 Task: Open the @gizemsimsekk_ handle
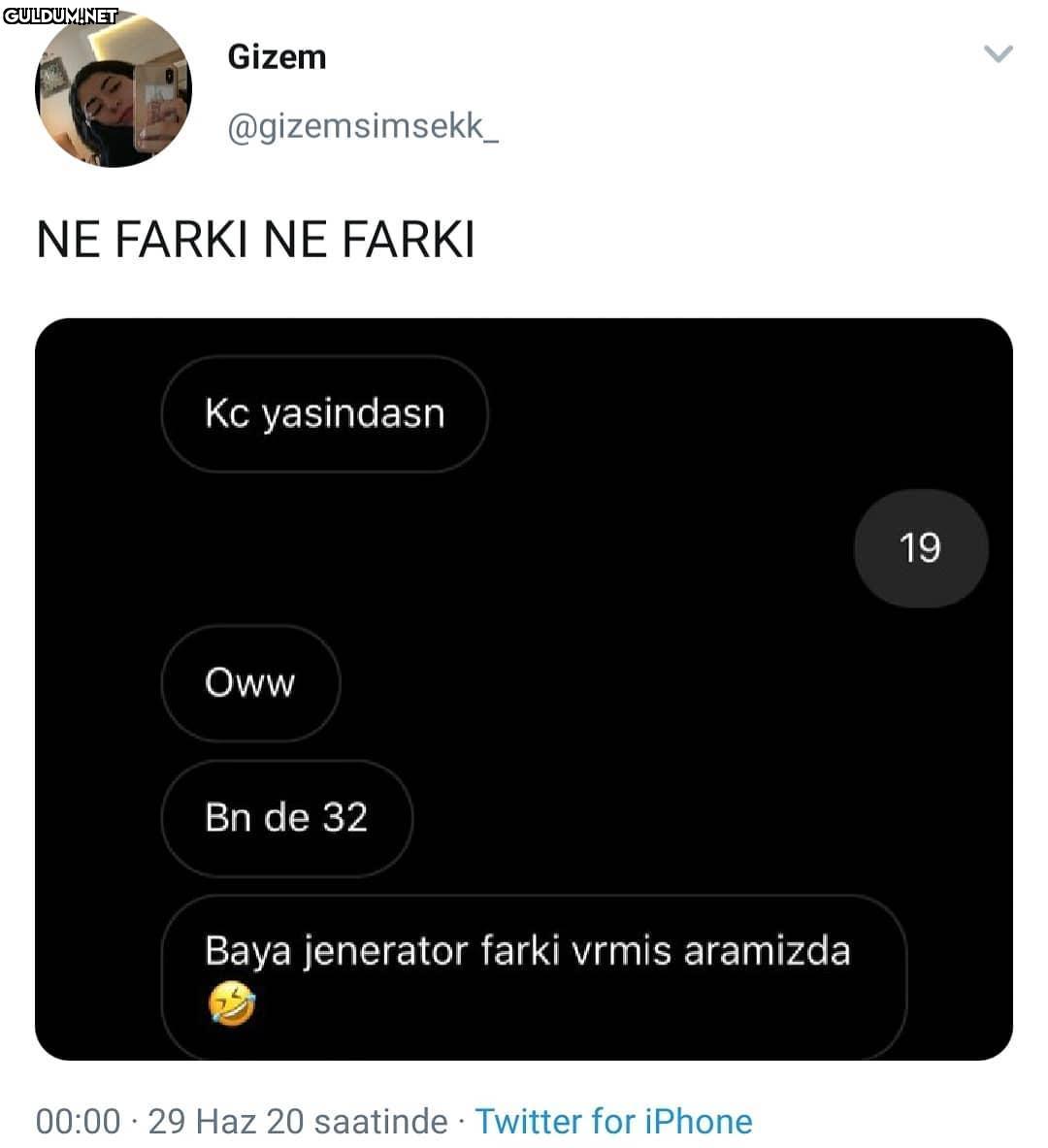pyautogui.click(x=363, y=126)
